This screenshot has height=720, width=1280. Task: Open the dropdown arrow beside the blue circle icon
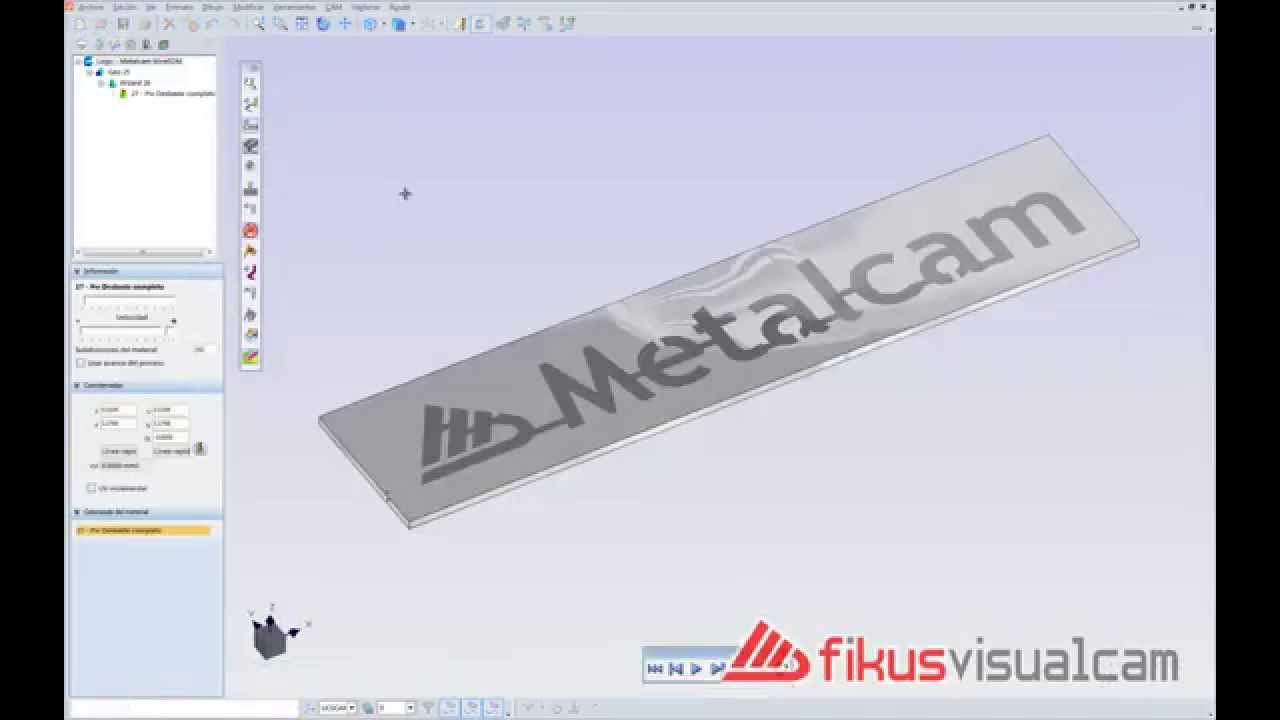click(x=384, y=24)
